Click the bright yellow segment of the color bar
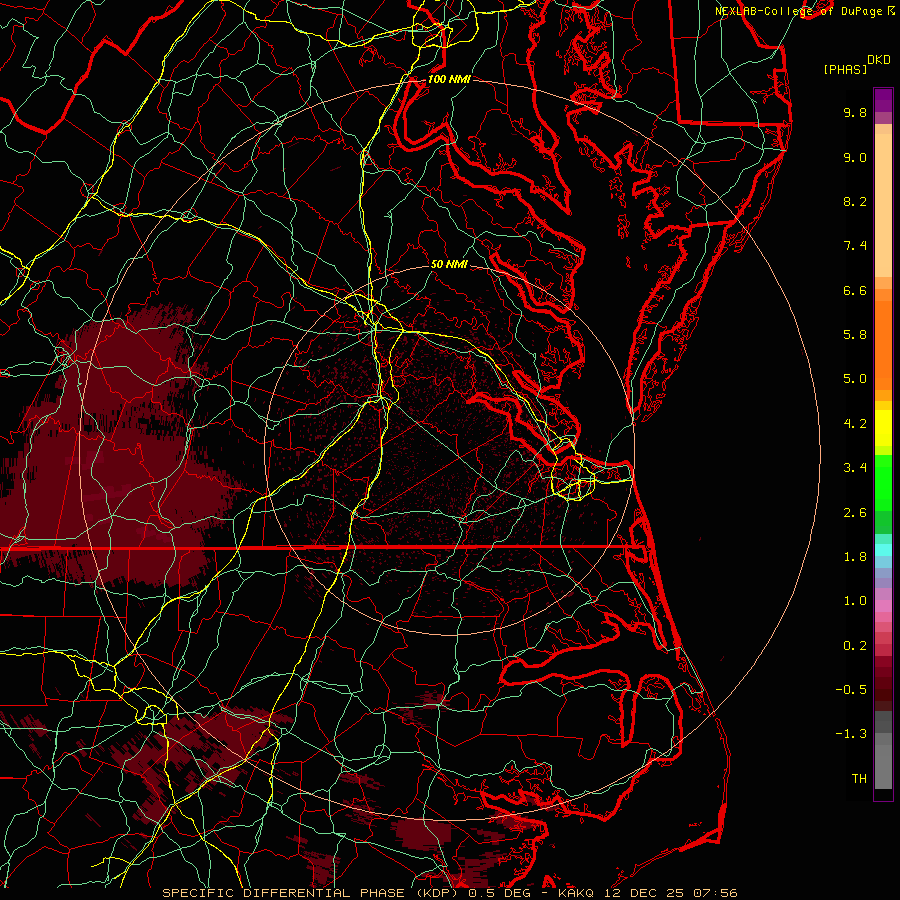 click(x=883, y=428)
